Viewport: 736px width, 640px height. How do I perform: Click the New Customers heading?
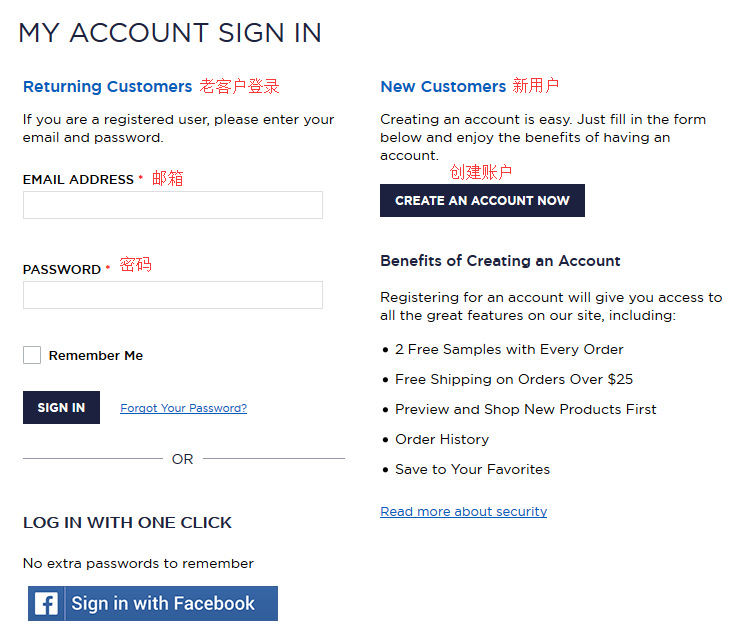click(443, 87)
